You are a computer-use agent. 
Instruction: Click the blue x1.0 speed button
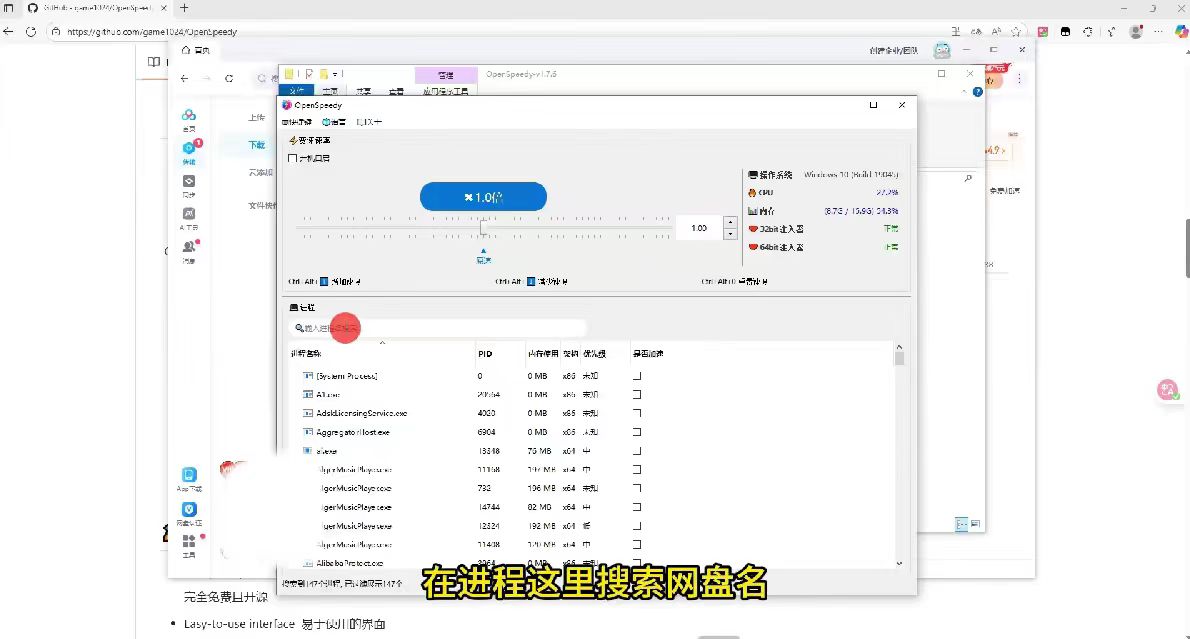[x=483, y=197]
